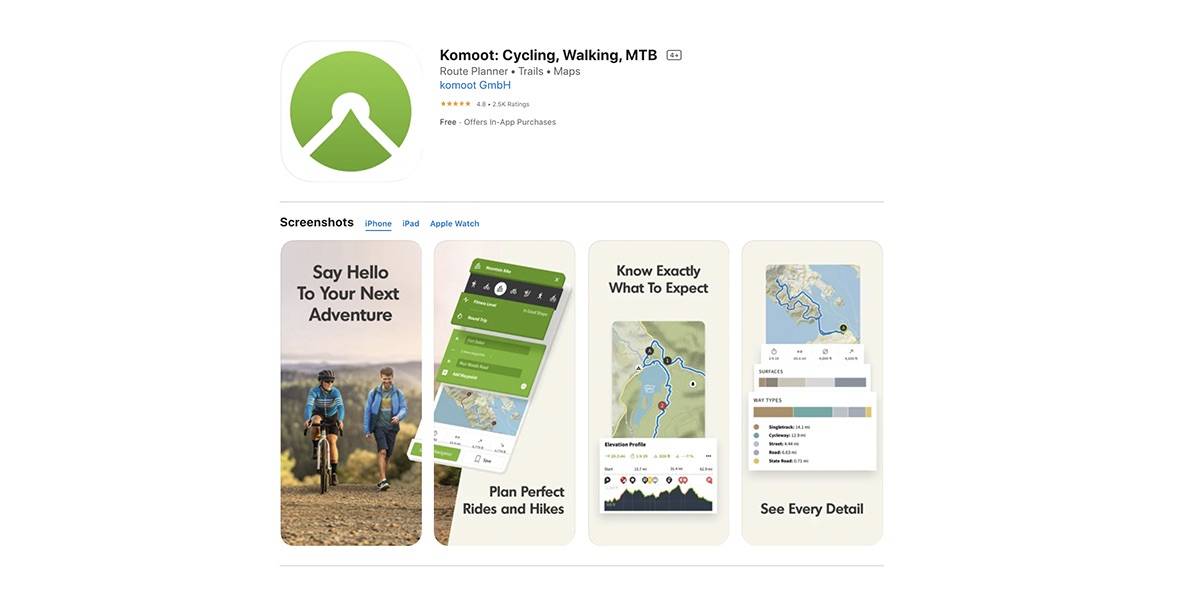Viewport: 1200px width, 600px height.
Task: Open the See Every Detail screenshot
Action: point(812,393)
